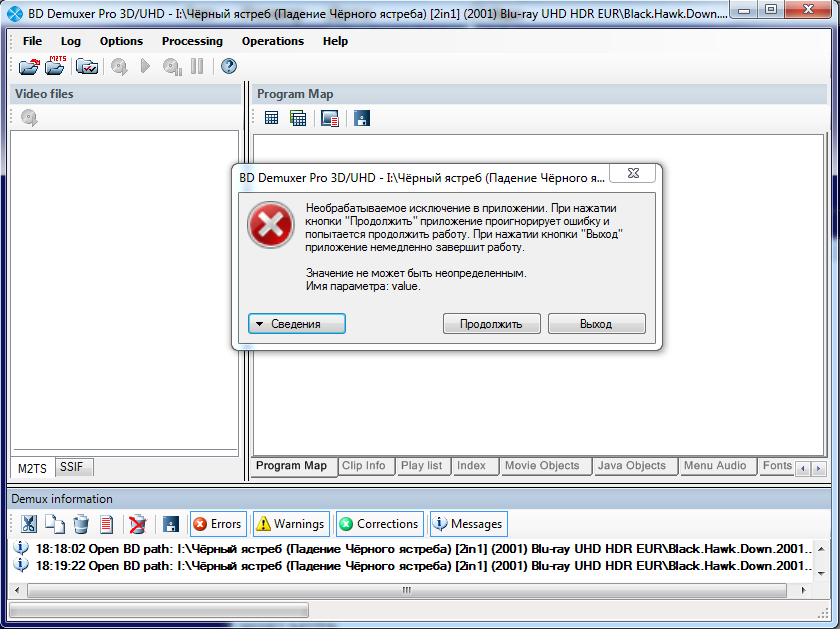The height and width of the screenshot is (629, 840).
Task: Click the disc process icon beside the open icons
Action: [119, 66]
